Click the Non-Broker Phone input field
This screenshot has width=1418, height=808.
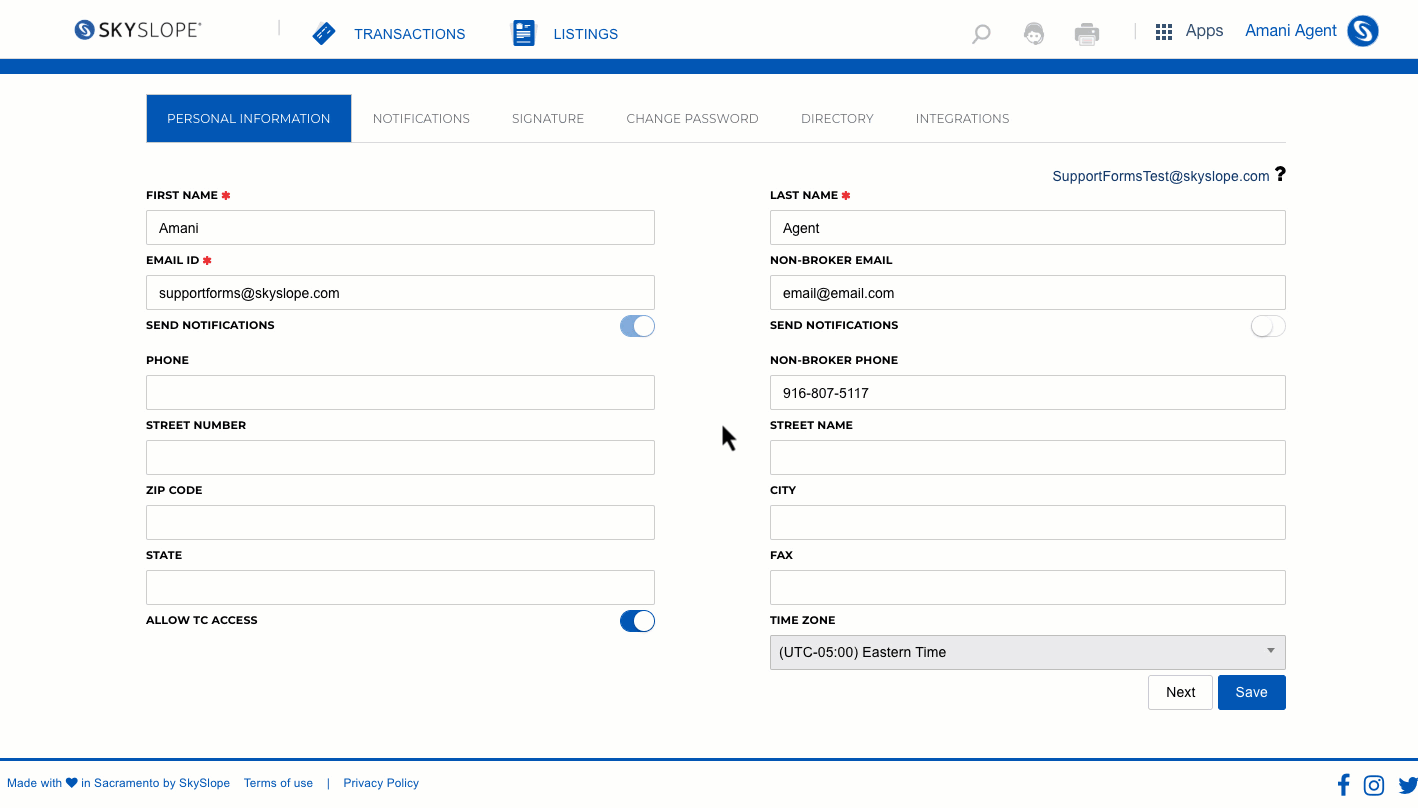[x=1027, y=392]
